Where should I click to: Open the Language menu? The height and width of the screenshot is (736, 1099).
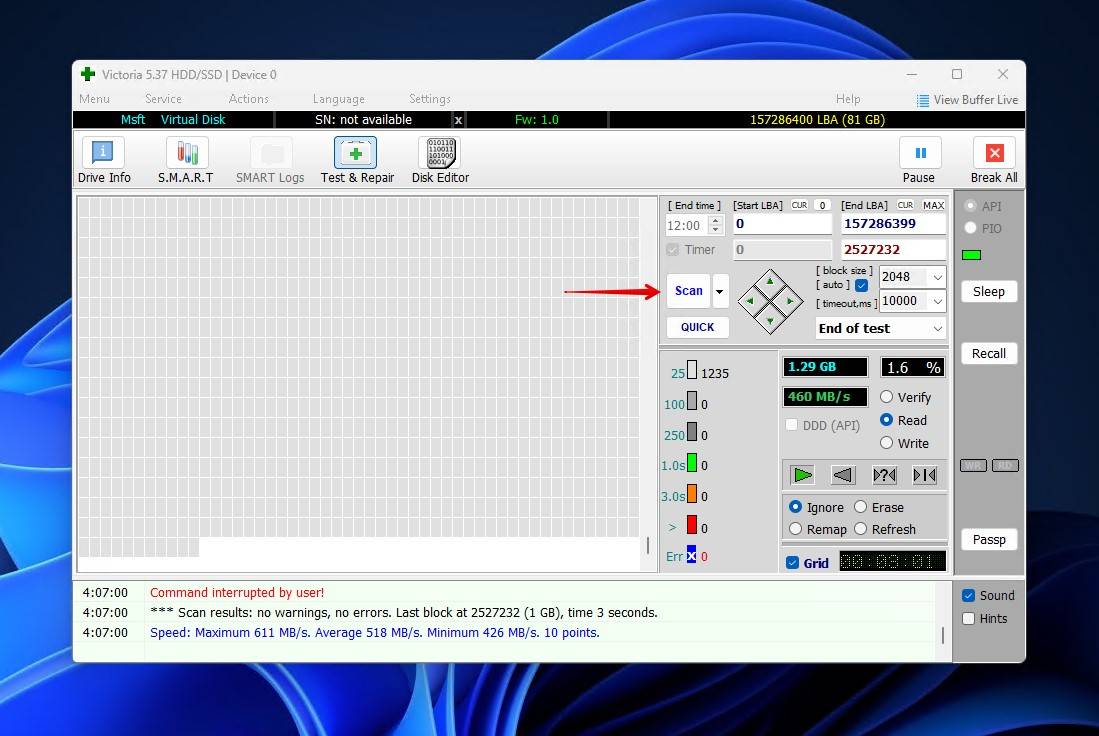338,99
